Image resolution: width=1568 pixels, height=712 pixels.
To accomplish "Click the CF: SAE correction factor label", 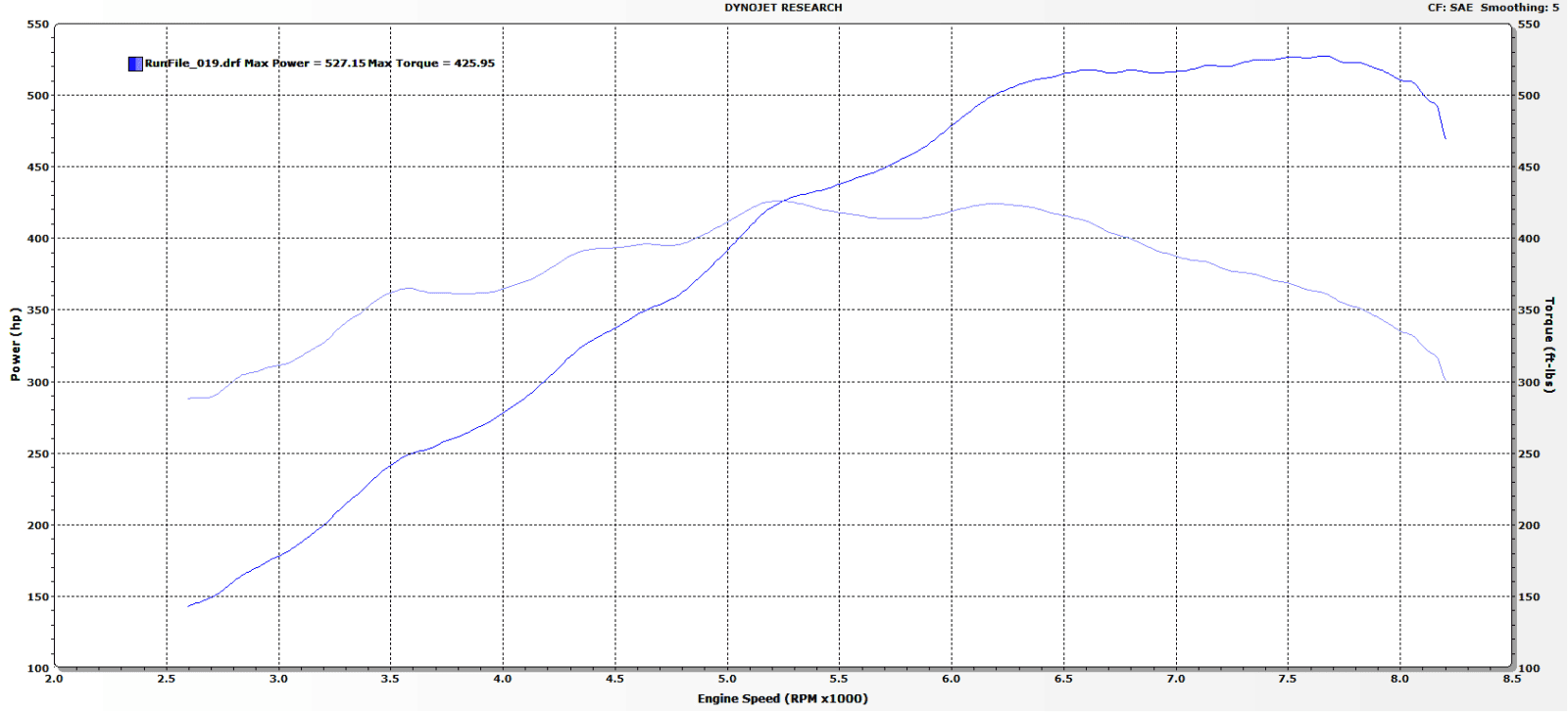I will coord(1449,7).
